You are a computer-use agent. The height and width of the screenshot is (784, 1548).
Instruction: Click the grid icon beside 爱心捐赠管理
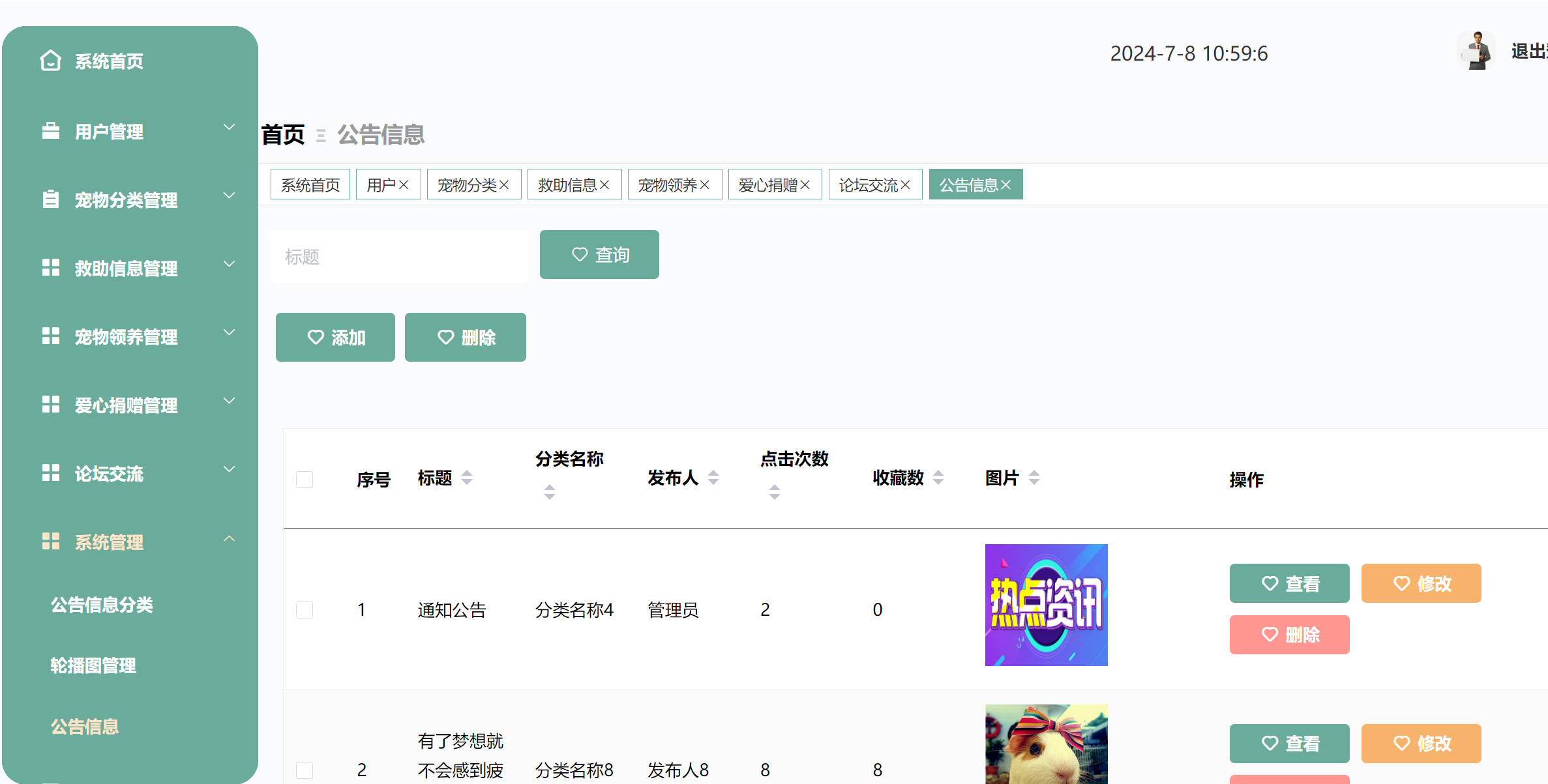(50, 404)
